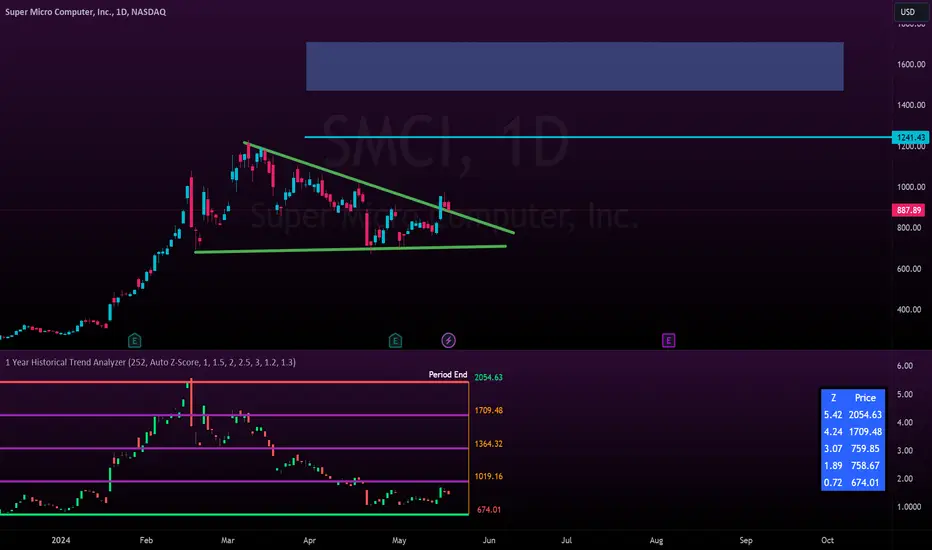The width and height of the screenshot is (932, 550).
Task: Click the 759.85 price table cell
Action: [865, 448]
